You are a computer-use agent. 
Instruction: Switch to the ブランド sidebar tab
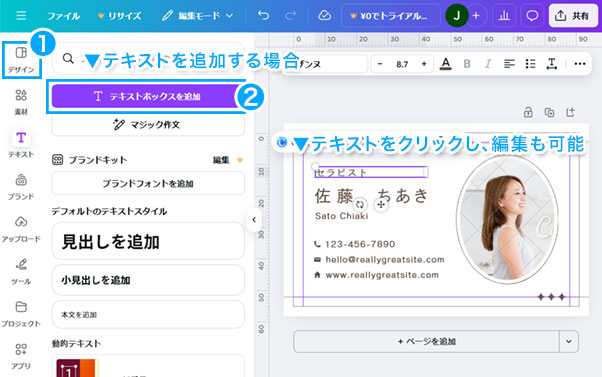click(21, 187)
